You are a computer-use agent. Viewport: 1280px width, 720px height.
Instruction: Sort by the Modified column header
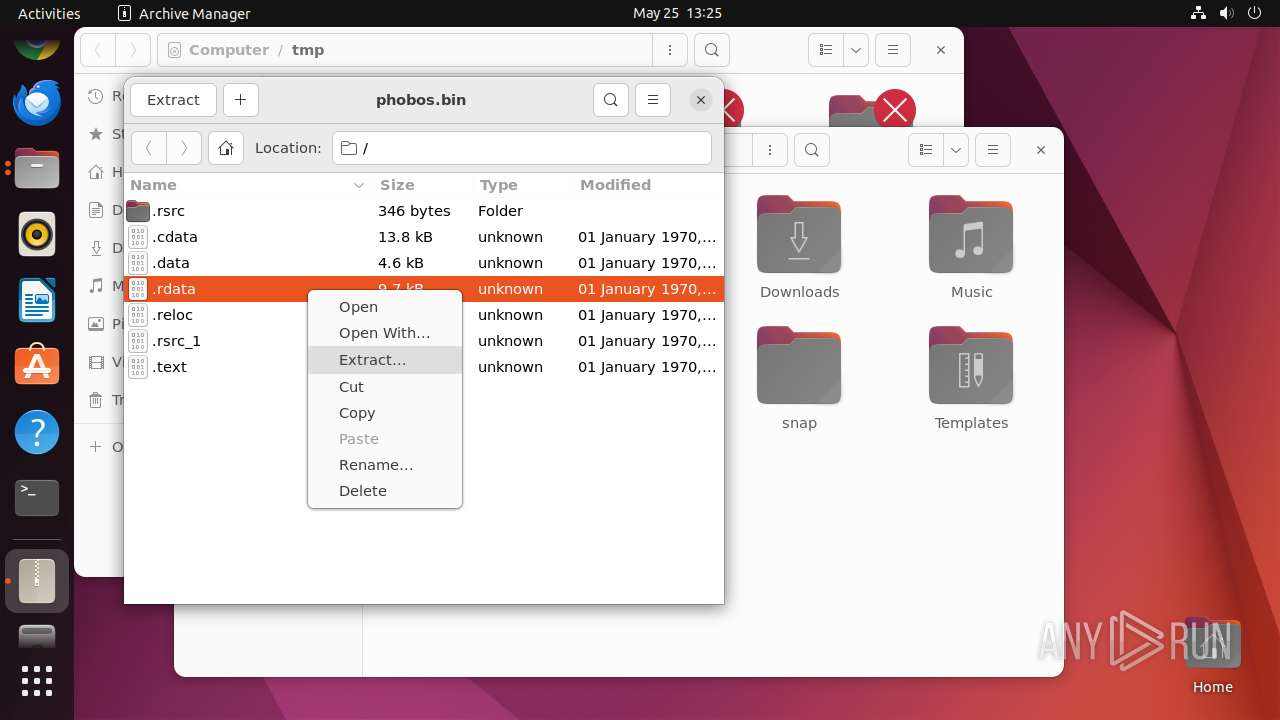click(x=647, y=185)
